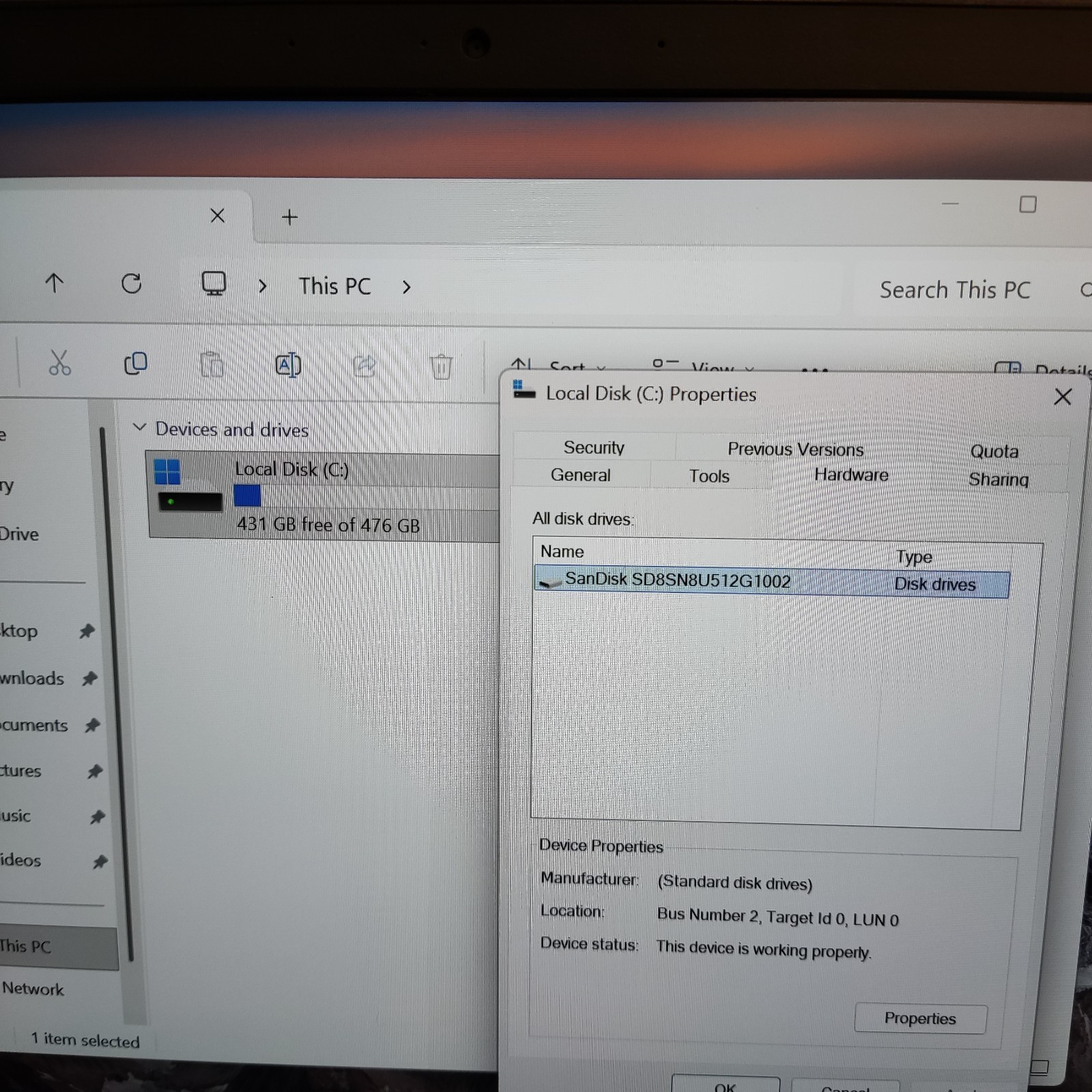Open Videos in navigation pane
Viewport: 1092px width, 1092px height.
tap(20, 860)
